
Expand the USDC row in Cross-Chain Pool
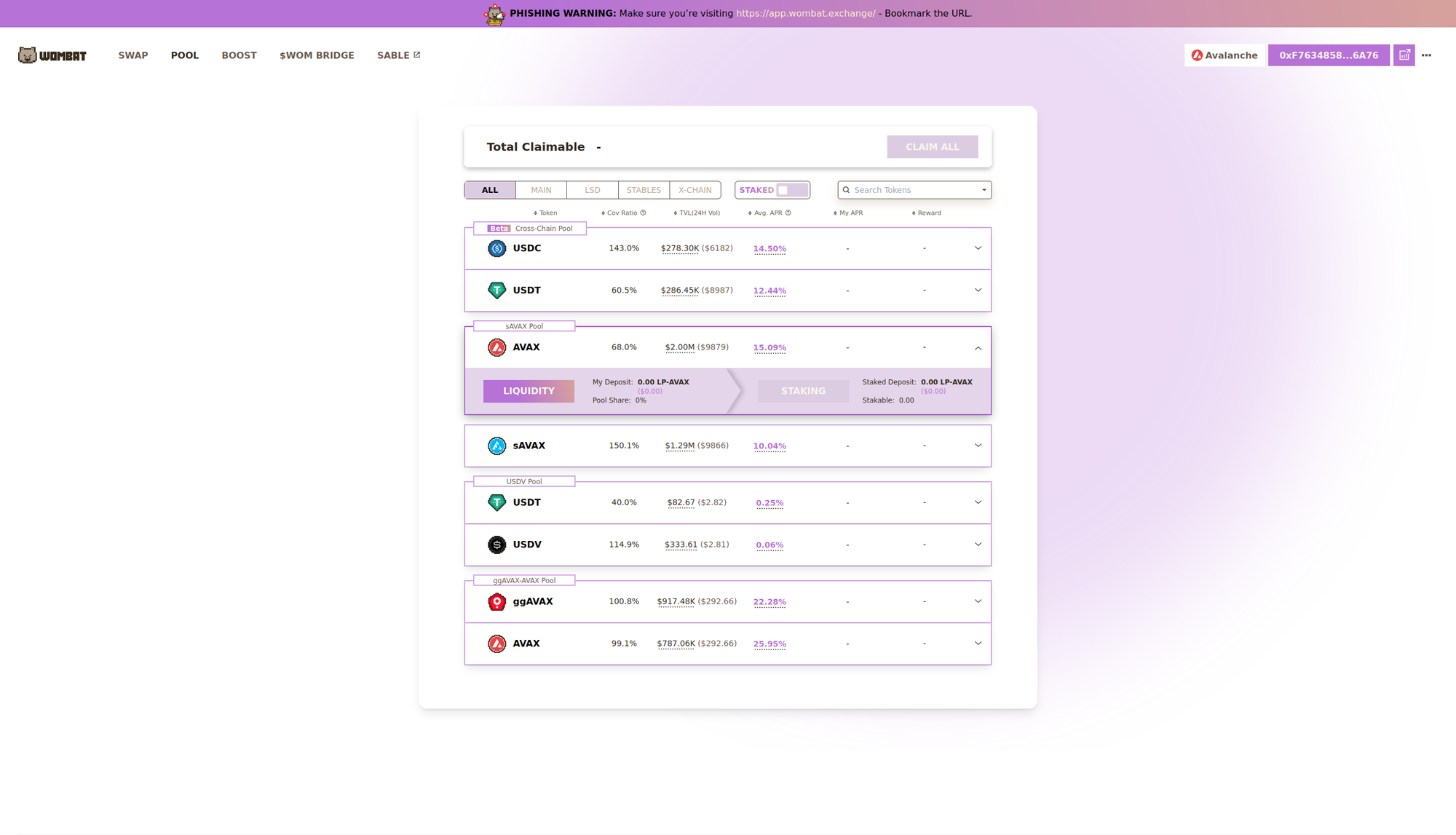[x=978, y=248]
